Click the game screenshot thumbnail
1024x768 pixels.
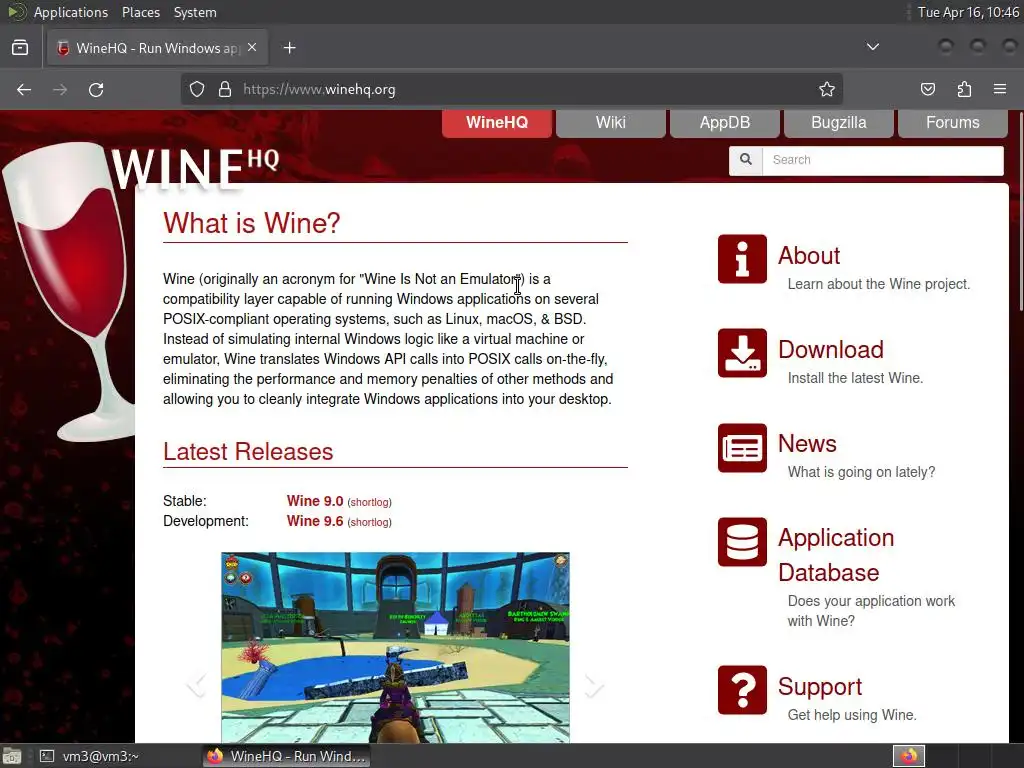(395, 647)
